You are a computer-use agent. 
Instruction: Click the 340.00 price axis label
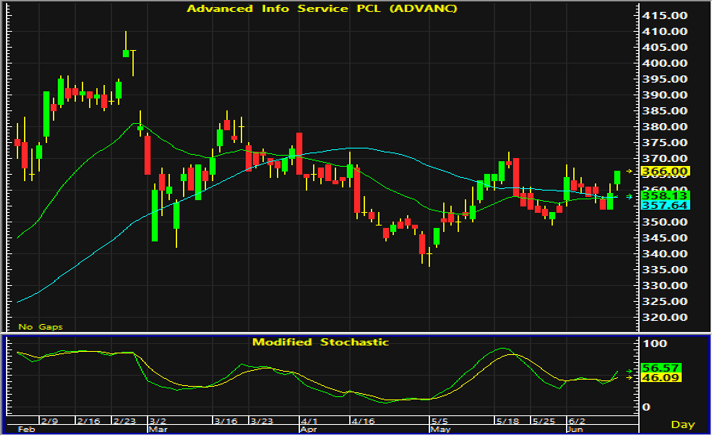(664, 254)
